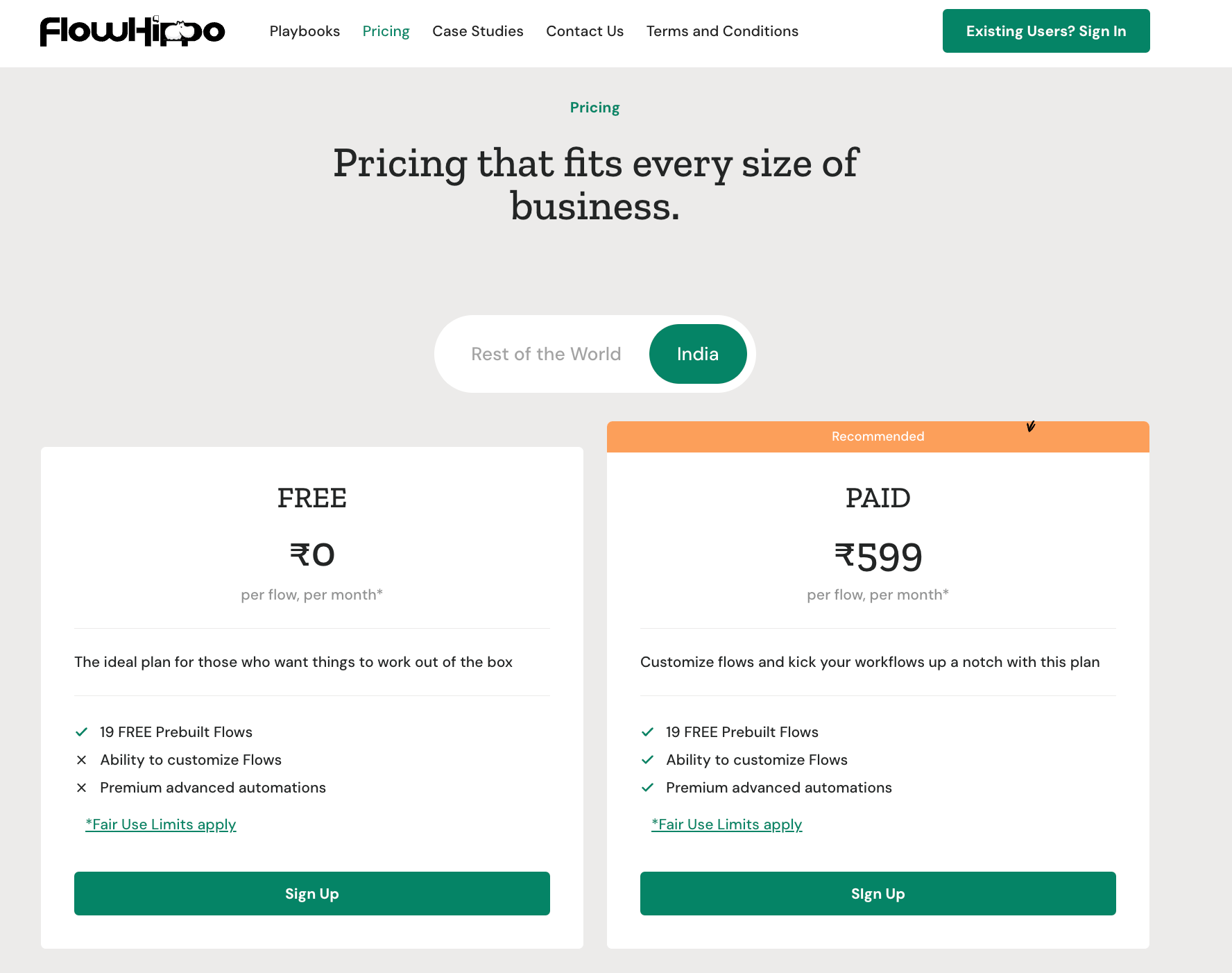Switch pricing to Rest of the World
The width and height of the screenshot is (1232, 973).
545,354
